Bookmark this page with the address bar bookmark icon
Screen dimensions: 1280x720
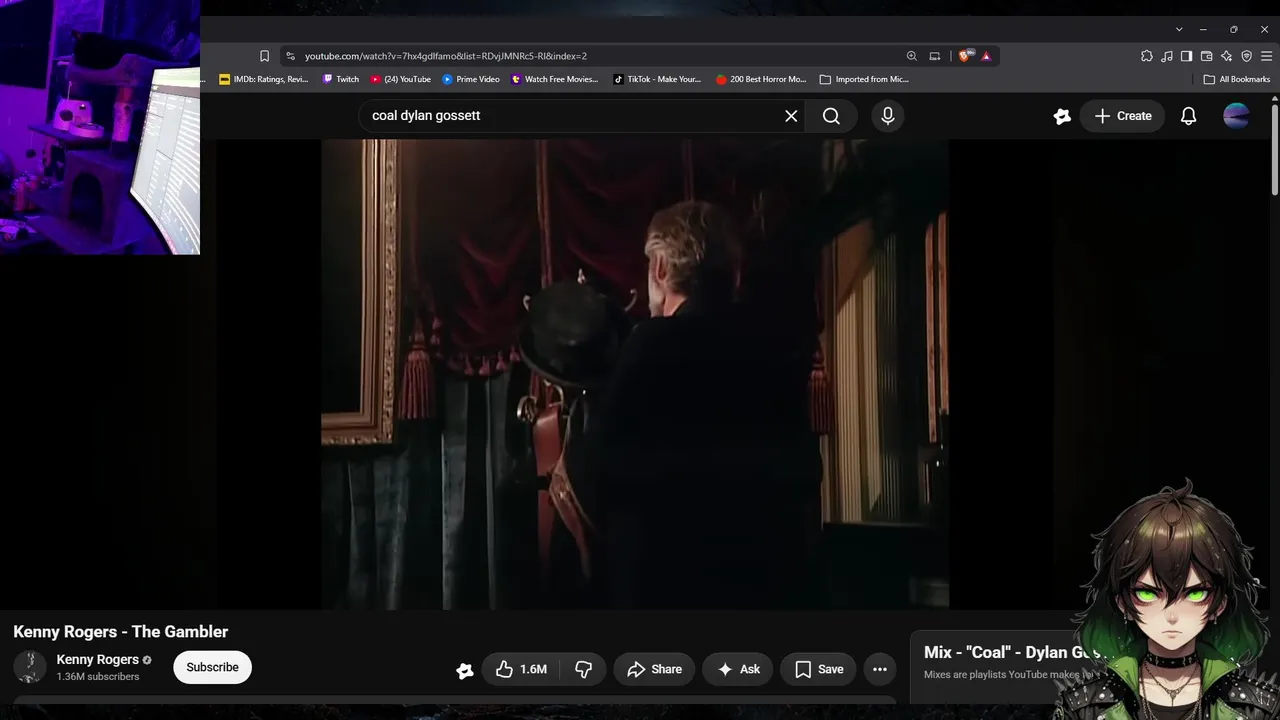click(x=264, y=56)
